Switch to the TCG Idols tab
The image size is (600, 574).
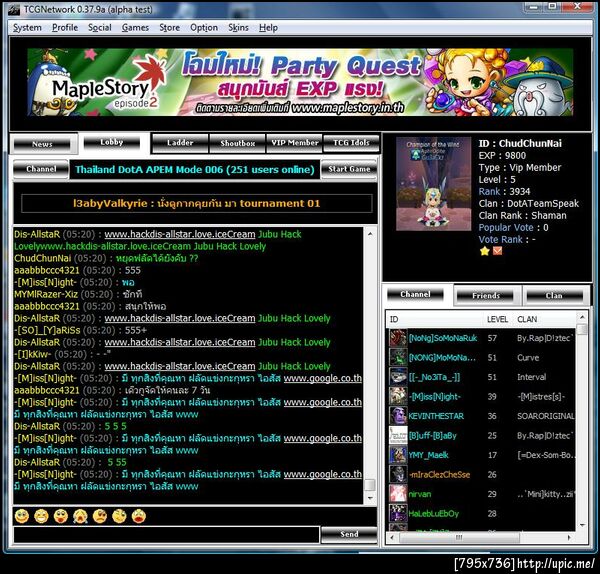351,143
